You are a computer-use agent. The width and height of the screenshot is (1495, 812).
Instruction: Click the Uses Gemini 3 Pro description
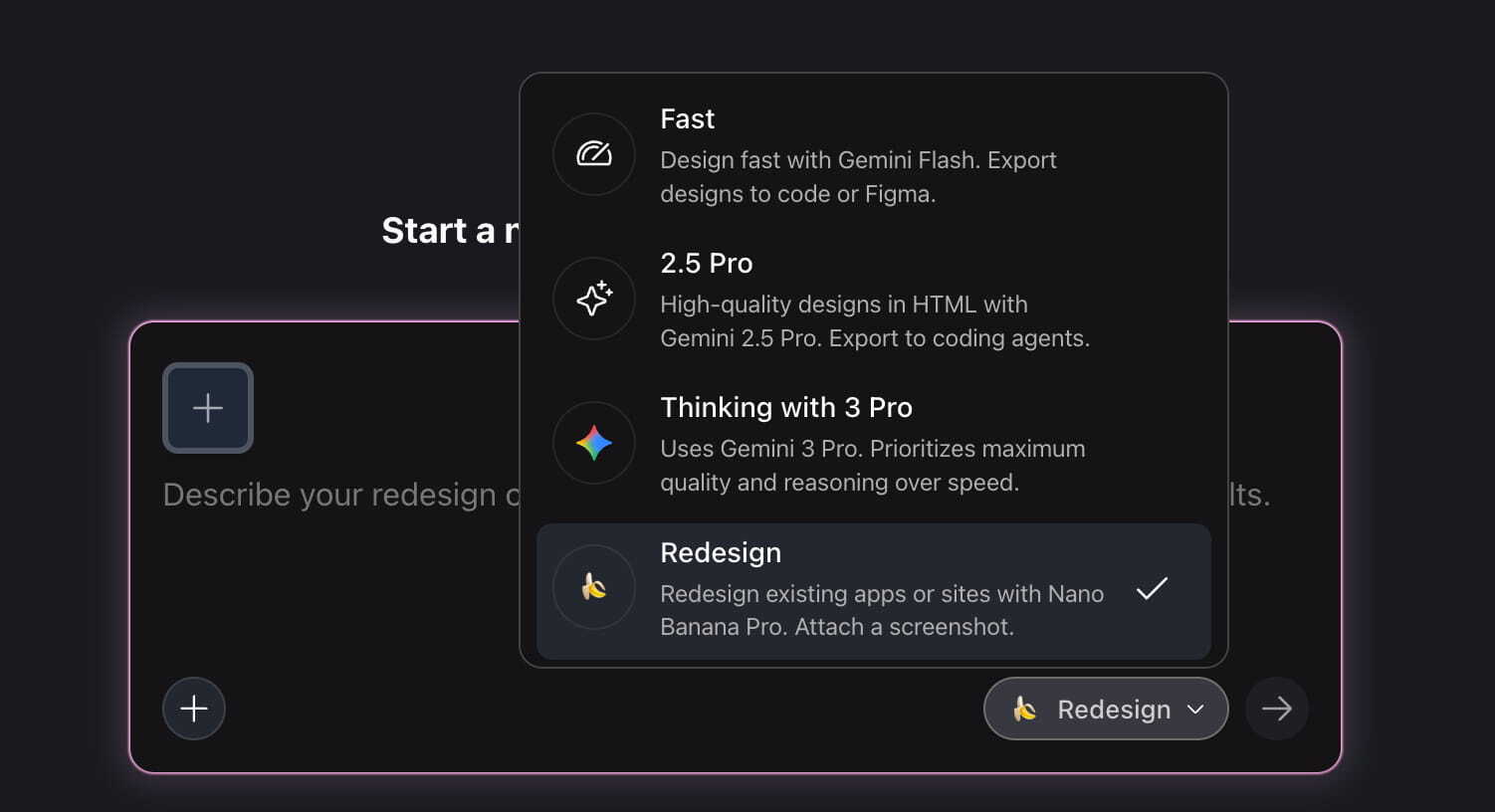[873, 466]
